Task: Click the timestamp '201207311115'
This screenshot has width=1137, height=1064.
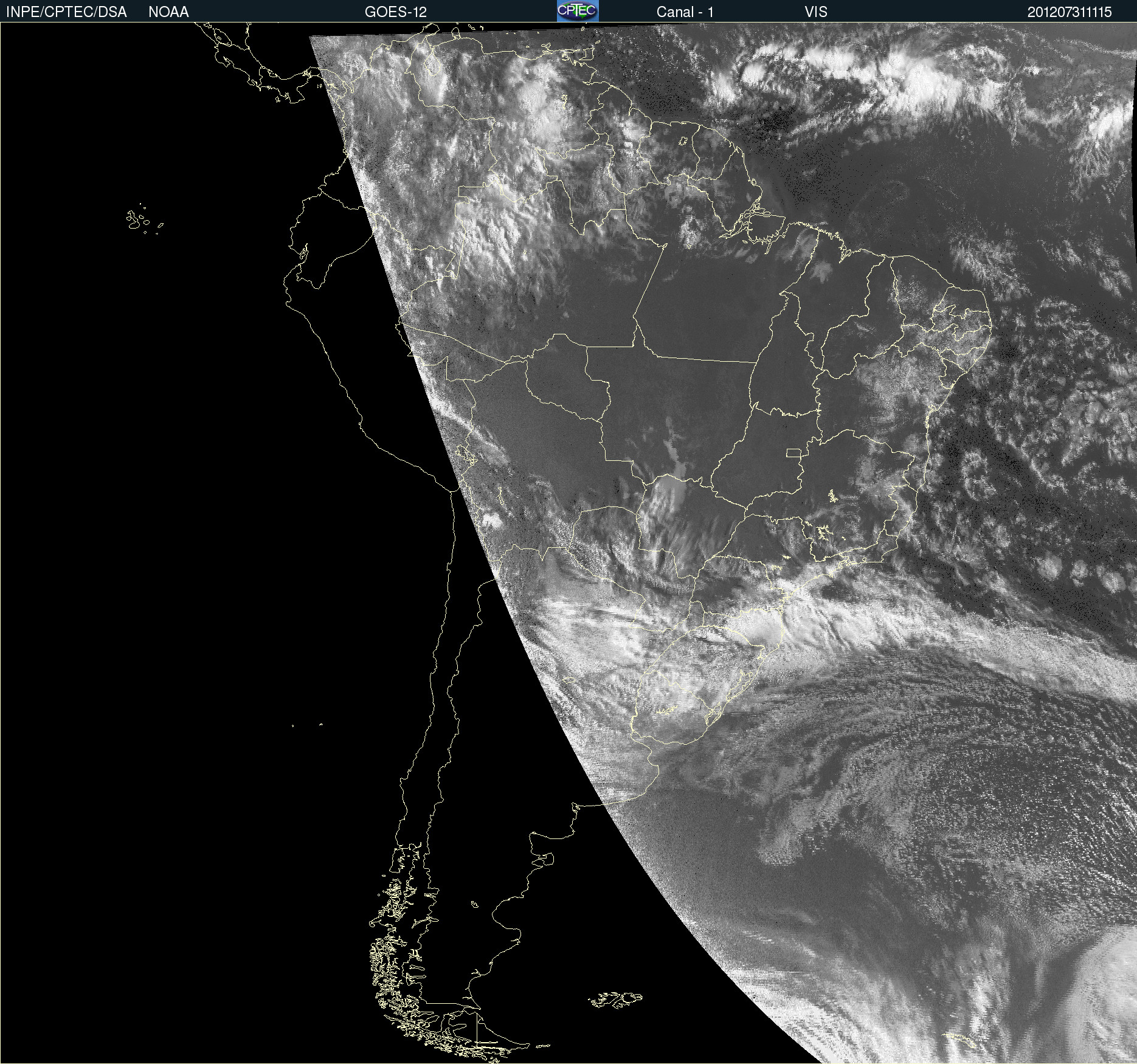Action: pos(1070,12)
